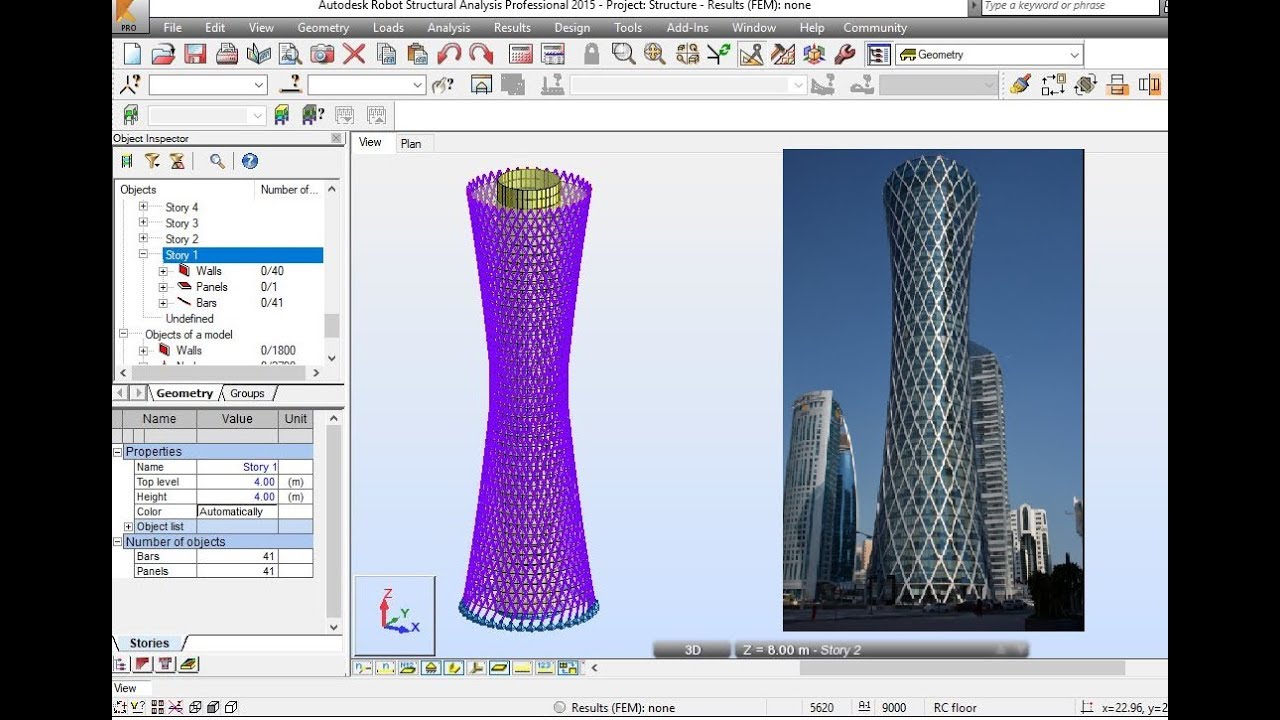Screen dimensions: 1280x720
Task: Expand the Story 2 tree node
Action: tap(143, 239)
